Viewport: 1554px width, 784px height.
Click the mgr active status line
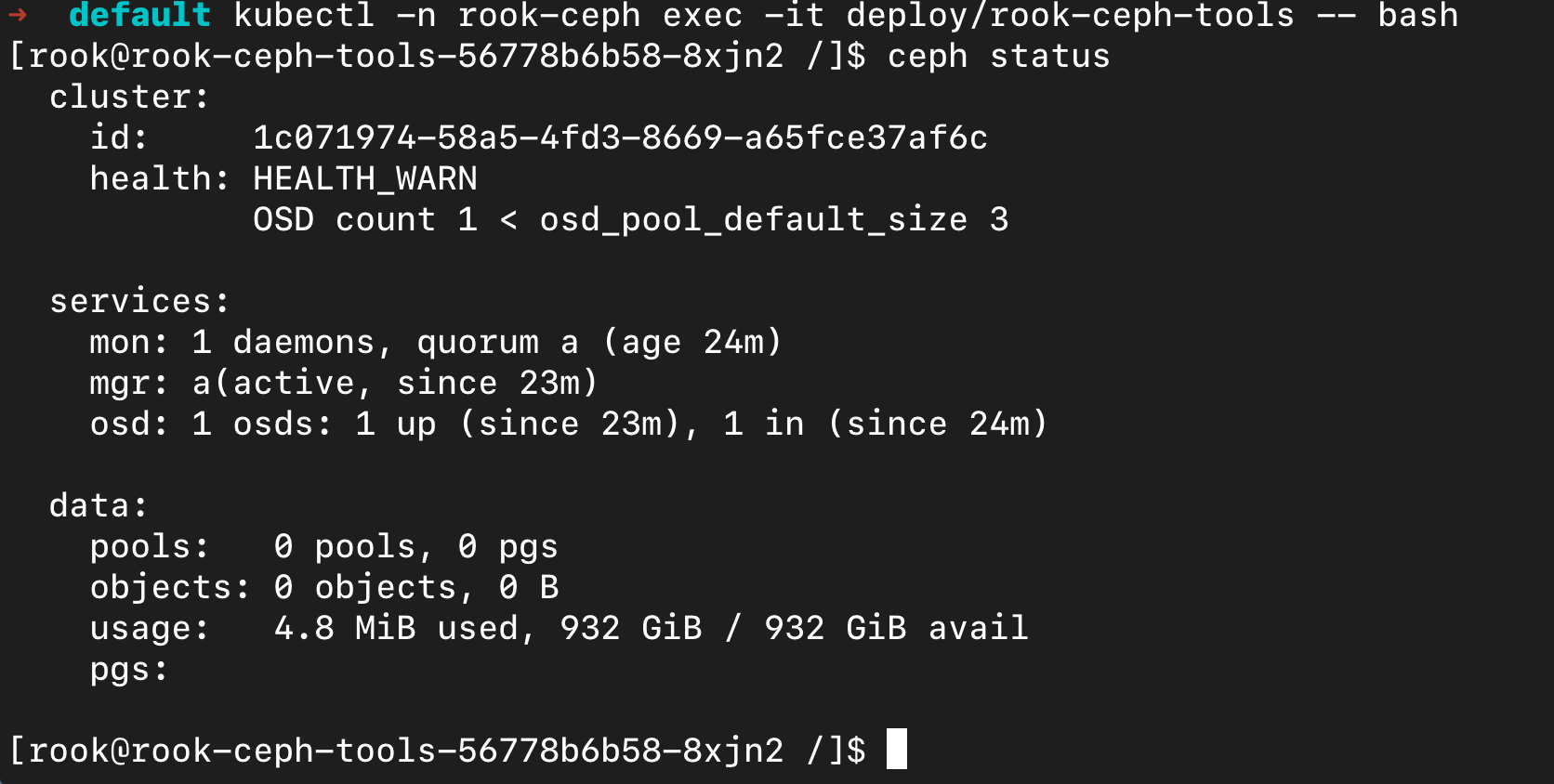(343, 384)
